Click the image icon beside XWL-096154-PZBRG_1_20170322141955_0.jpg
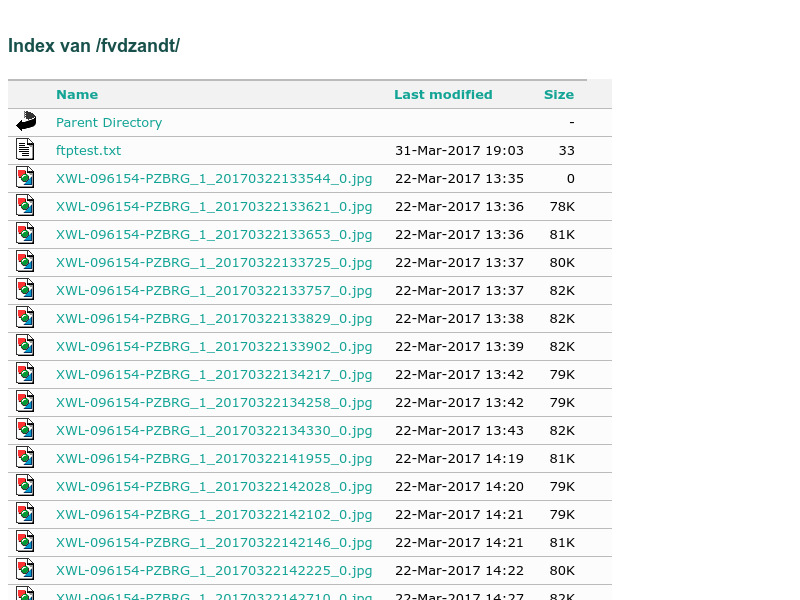Viewport: 800px width, 600px height. coord(25,457)
